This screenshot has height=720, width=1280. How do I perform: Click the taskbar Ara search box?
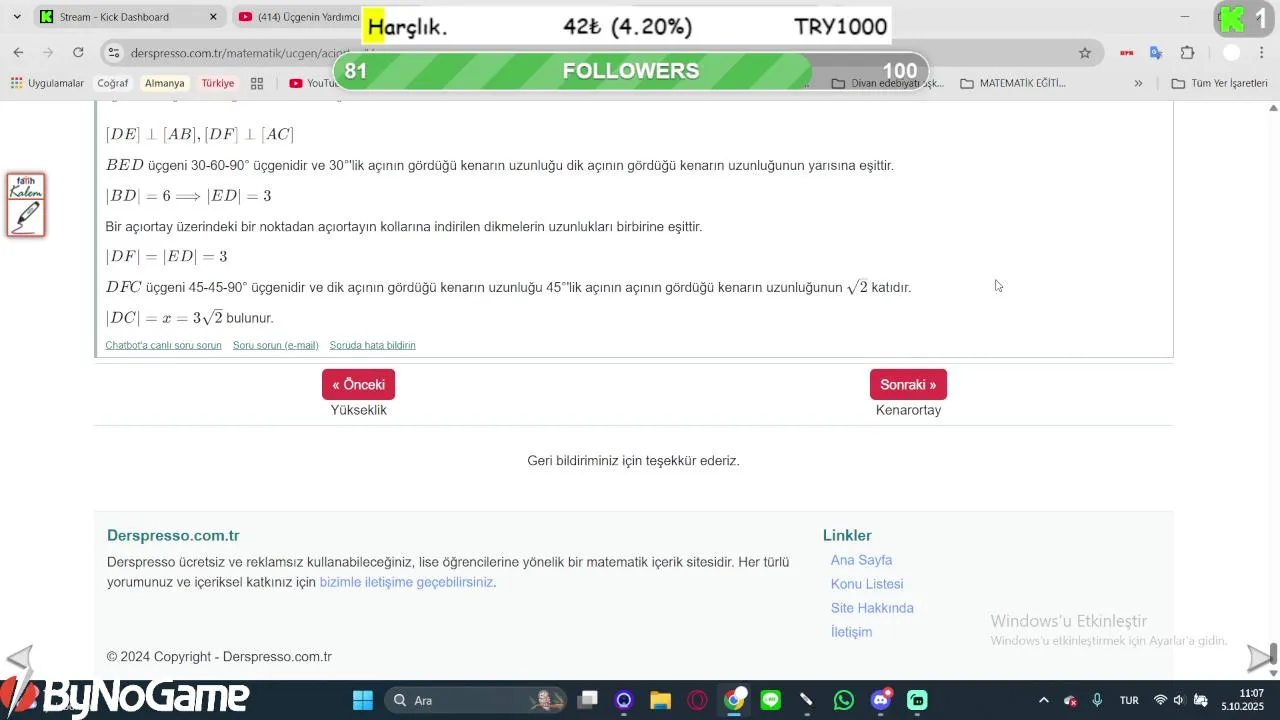click(x=475, y=700)
